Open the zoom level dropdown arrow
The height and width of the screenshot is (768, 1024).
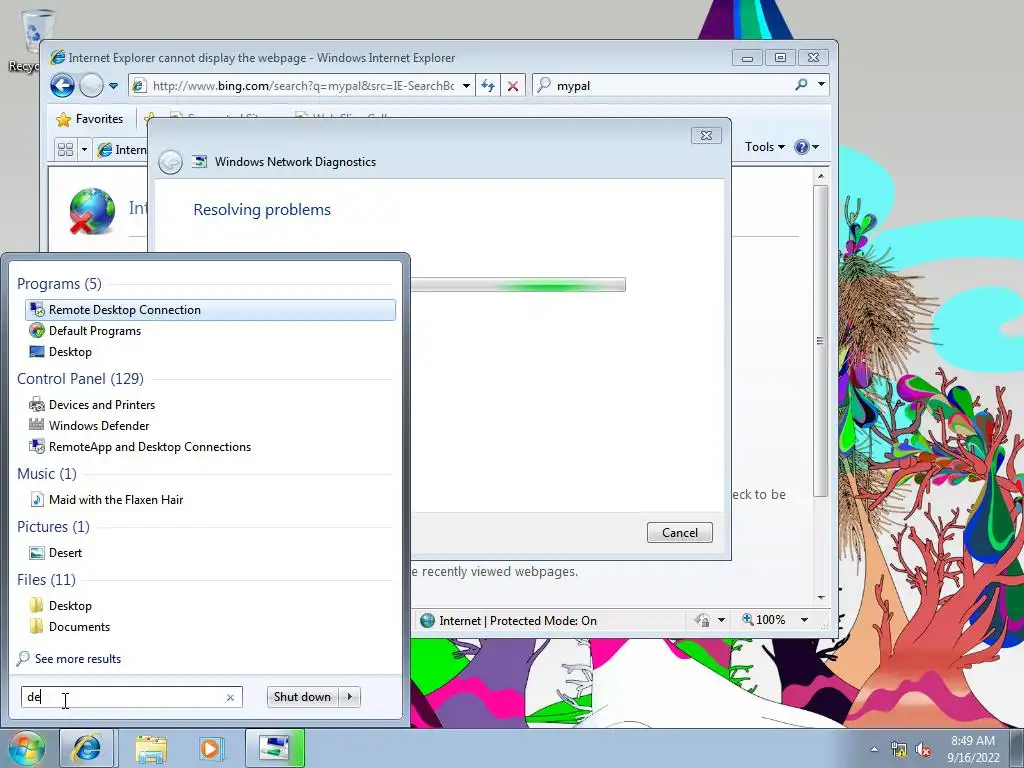[x=805, y=620]
